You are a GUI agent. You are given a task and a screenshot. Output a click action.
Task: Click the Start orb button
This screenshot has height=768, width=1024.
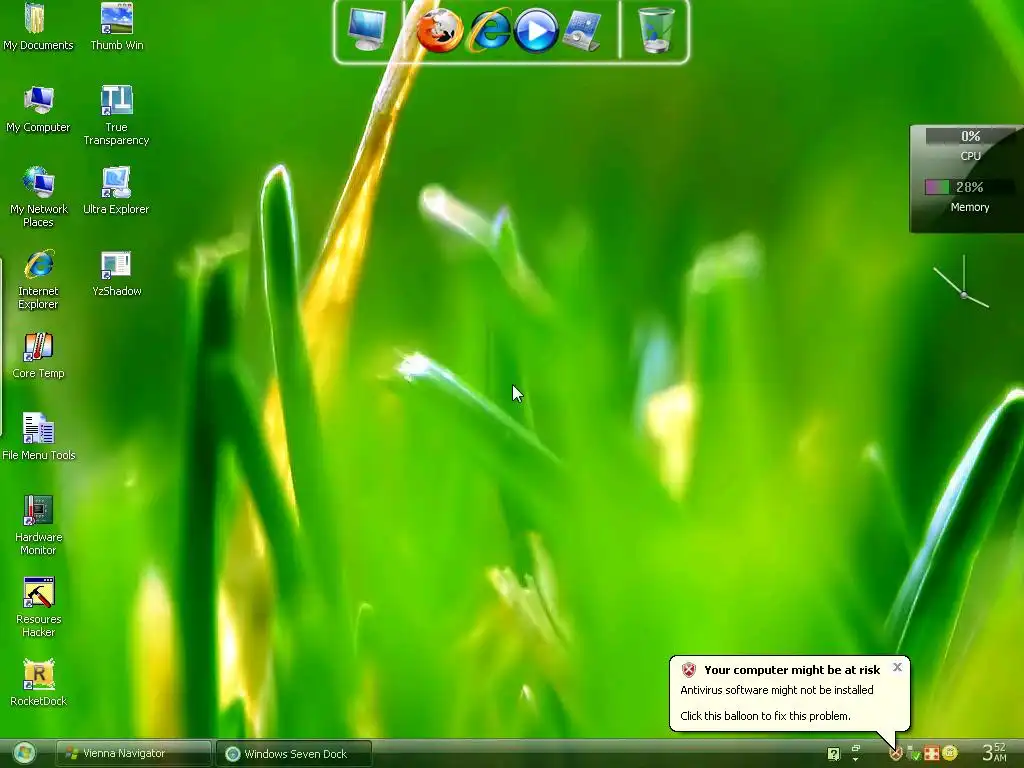pos(25,754)
